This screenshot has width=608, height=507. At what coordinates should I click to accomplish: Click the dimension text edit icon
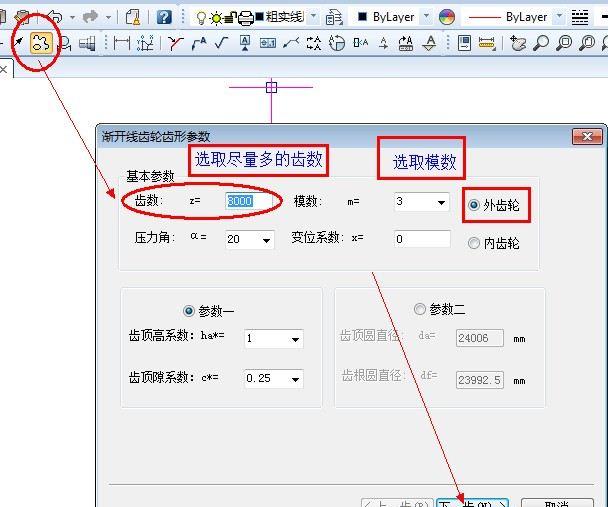[x=360, y=42]
